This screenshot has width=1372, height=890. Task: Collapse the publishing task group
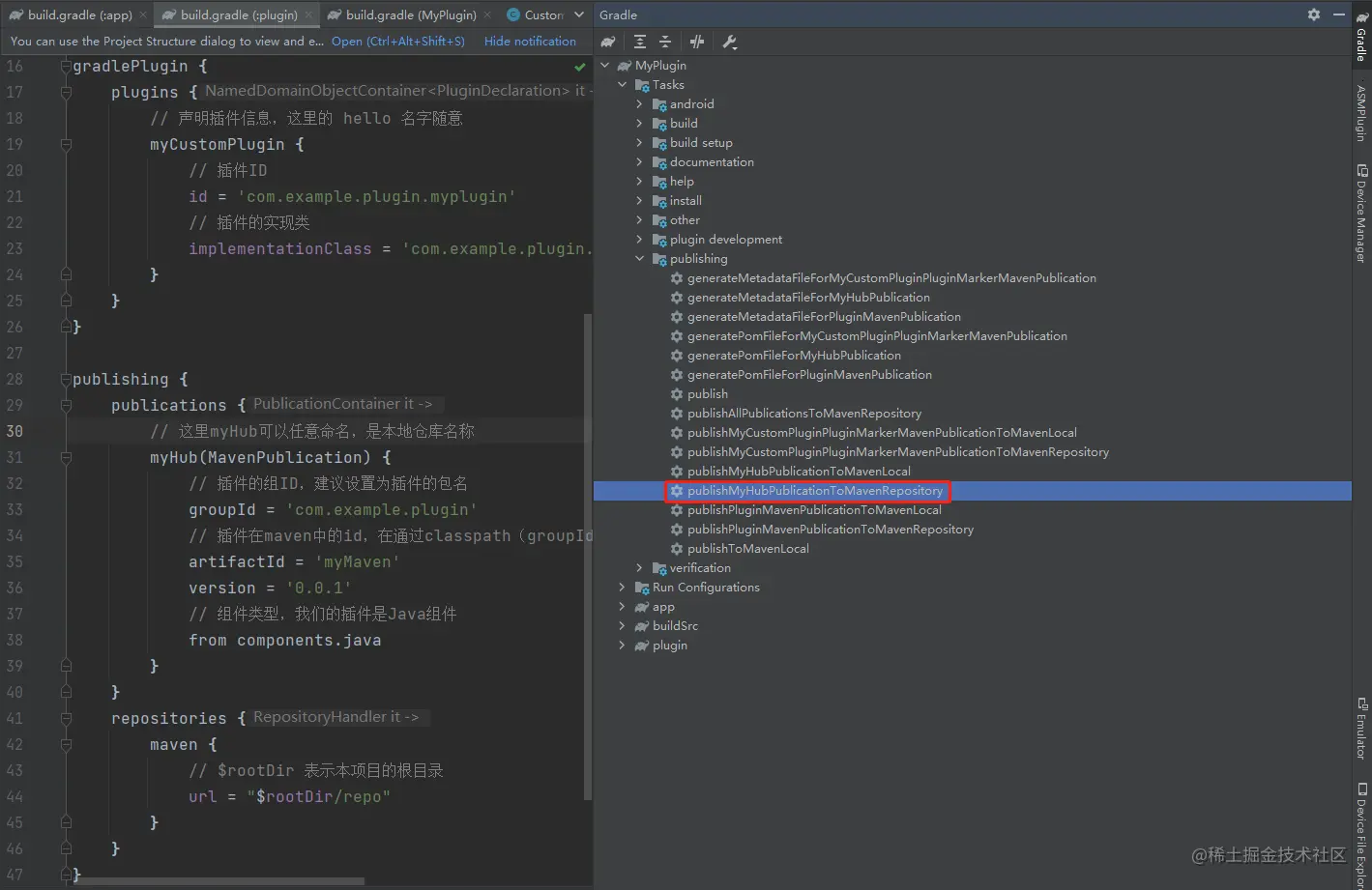coord(639,259)
